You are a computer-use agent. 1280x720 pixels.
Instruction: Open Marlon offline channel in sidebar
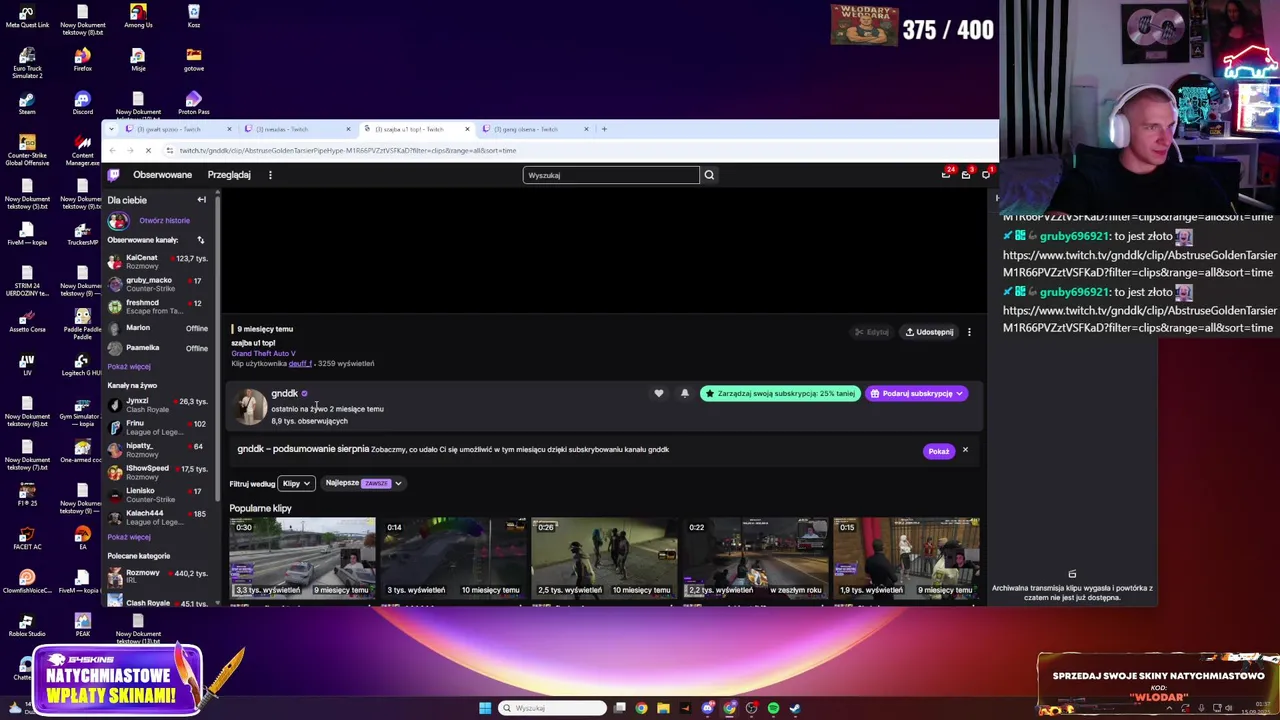tap(158, 328)
